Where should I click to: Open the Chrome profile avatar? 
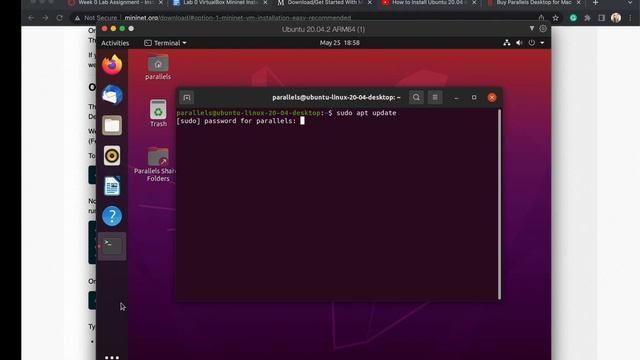pyautogui.click(x=616, y=18)
